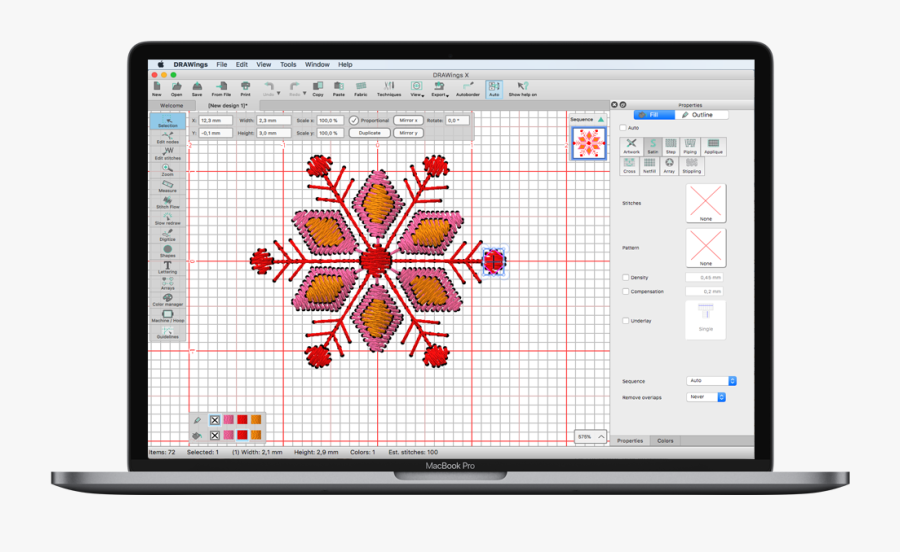Viewport: 900px width, 552px height.
Task: Select Step fill type
Action: 670,146
